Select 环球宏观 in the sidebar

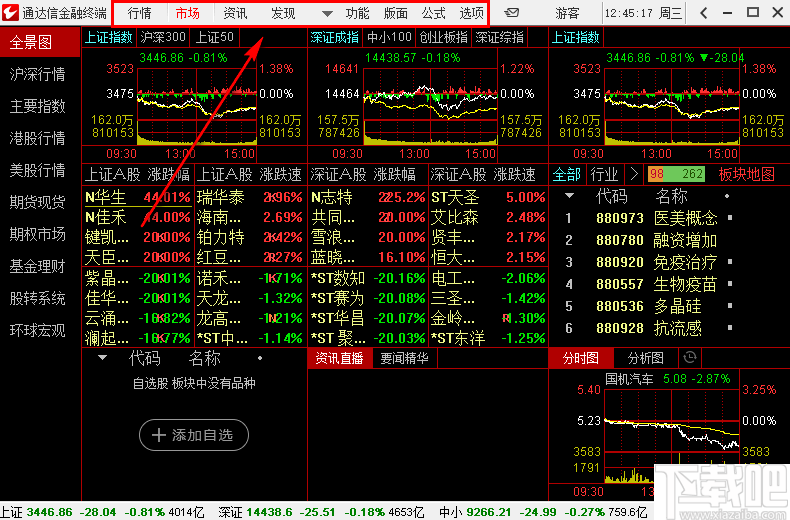[38, 331]
